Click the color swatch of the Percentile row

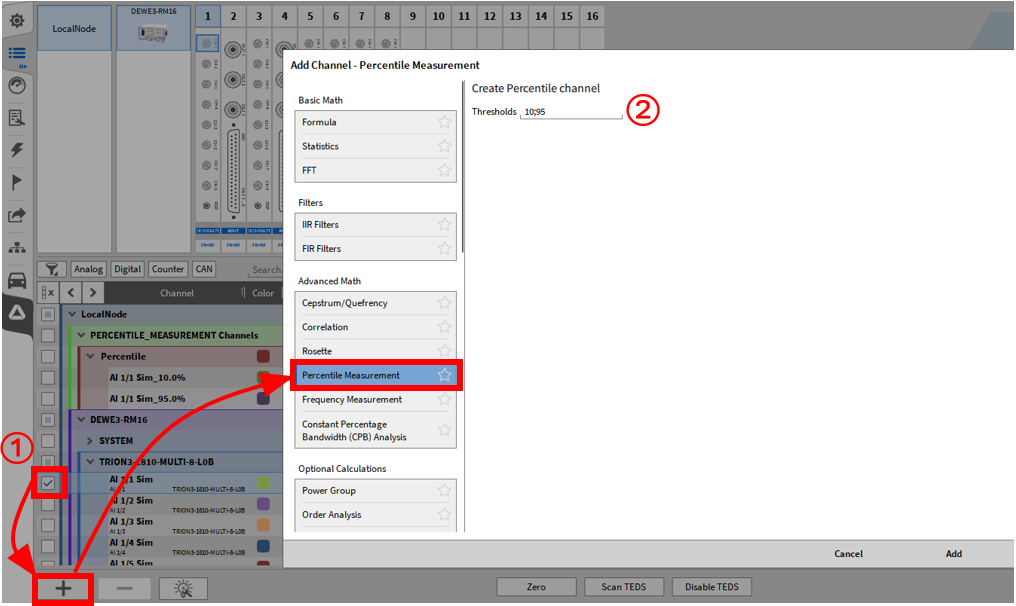click(263, 356)
